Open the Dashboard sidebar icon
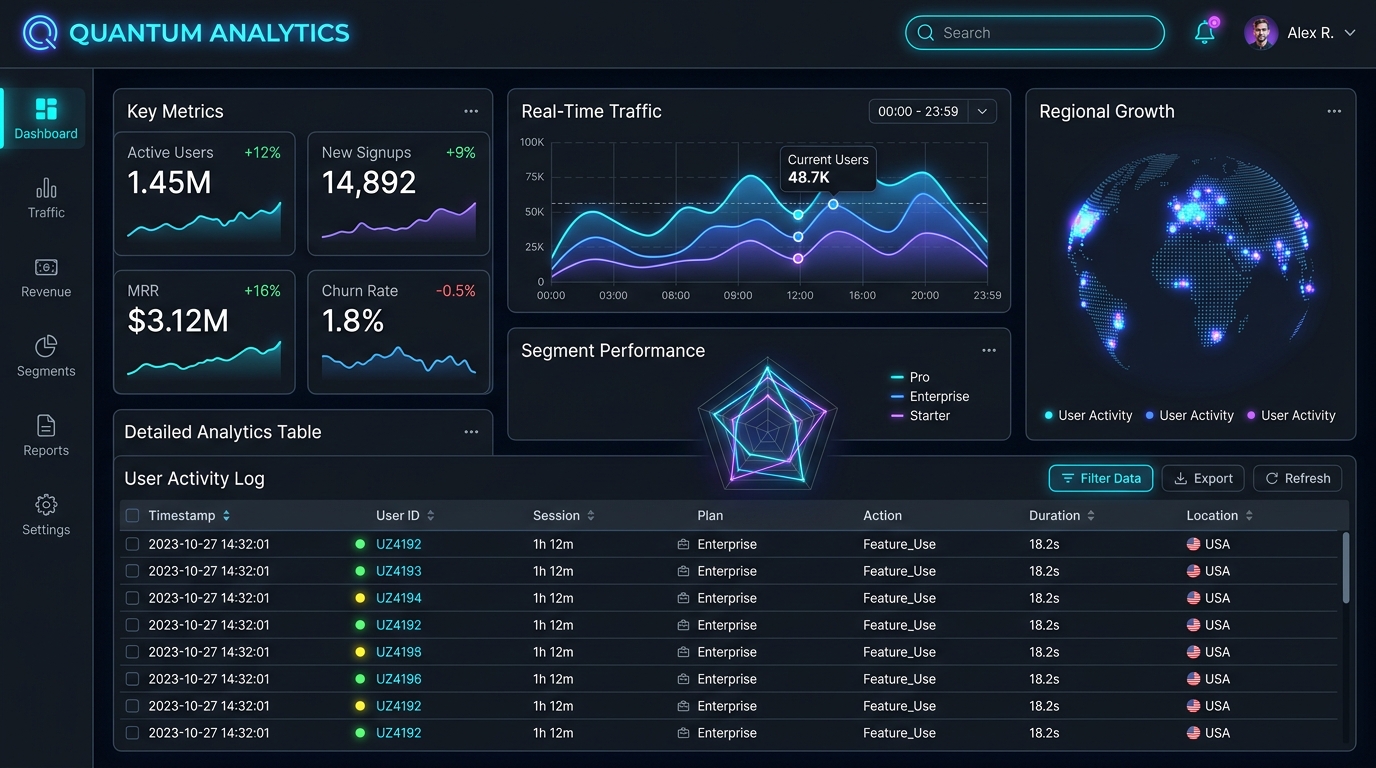Image resolution: width=1376 pixels, height=768 pixels. coord(46,108)
